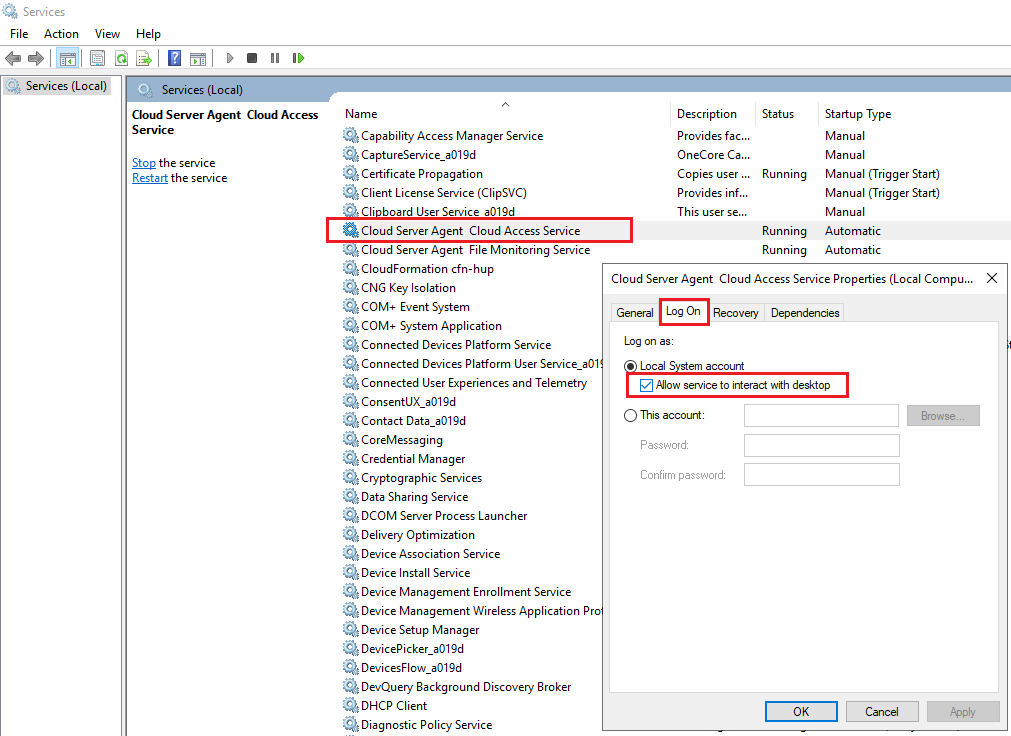This screenshot has width=1011, height=736.
Task: Close the Properties dialog with the X button
Action: 992,278
